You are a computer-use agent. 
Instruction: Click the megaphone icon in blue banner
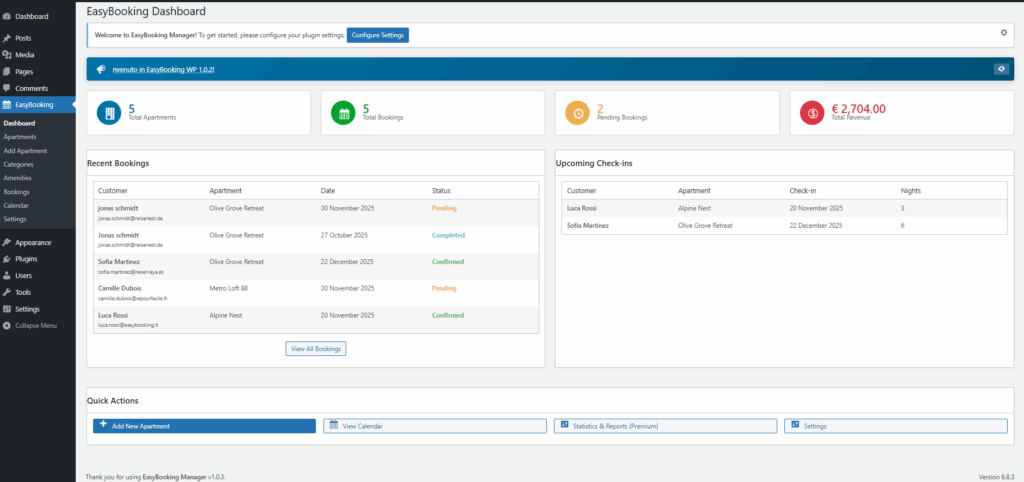101,69
